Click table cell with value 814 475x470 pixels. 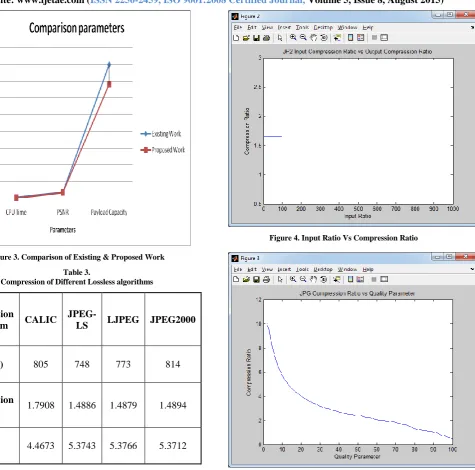pyautogui.click(x=173, y=364)
